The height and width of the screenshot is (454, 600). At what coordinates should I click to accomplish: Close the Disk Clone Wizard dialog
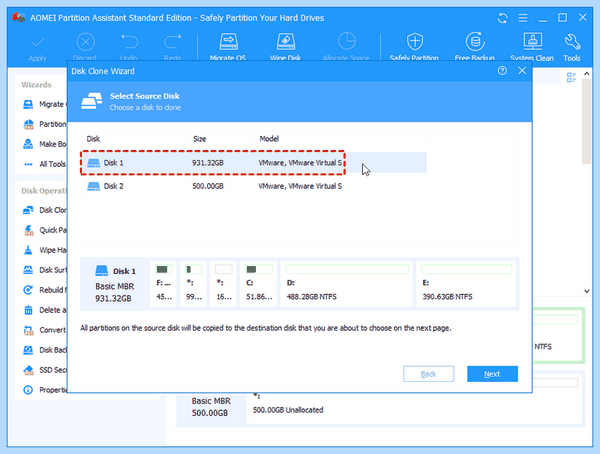click(522, 70)
